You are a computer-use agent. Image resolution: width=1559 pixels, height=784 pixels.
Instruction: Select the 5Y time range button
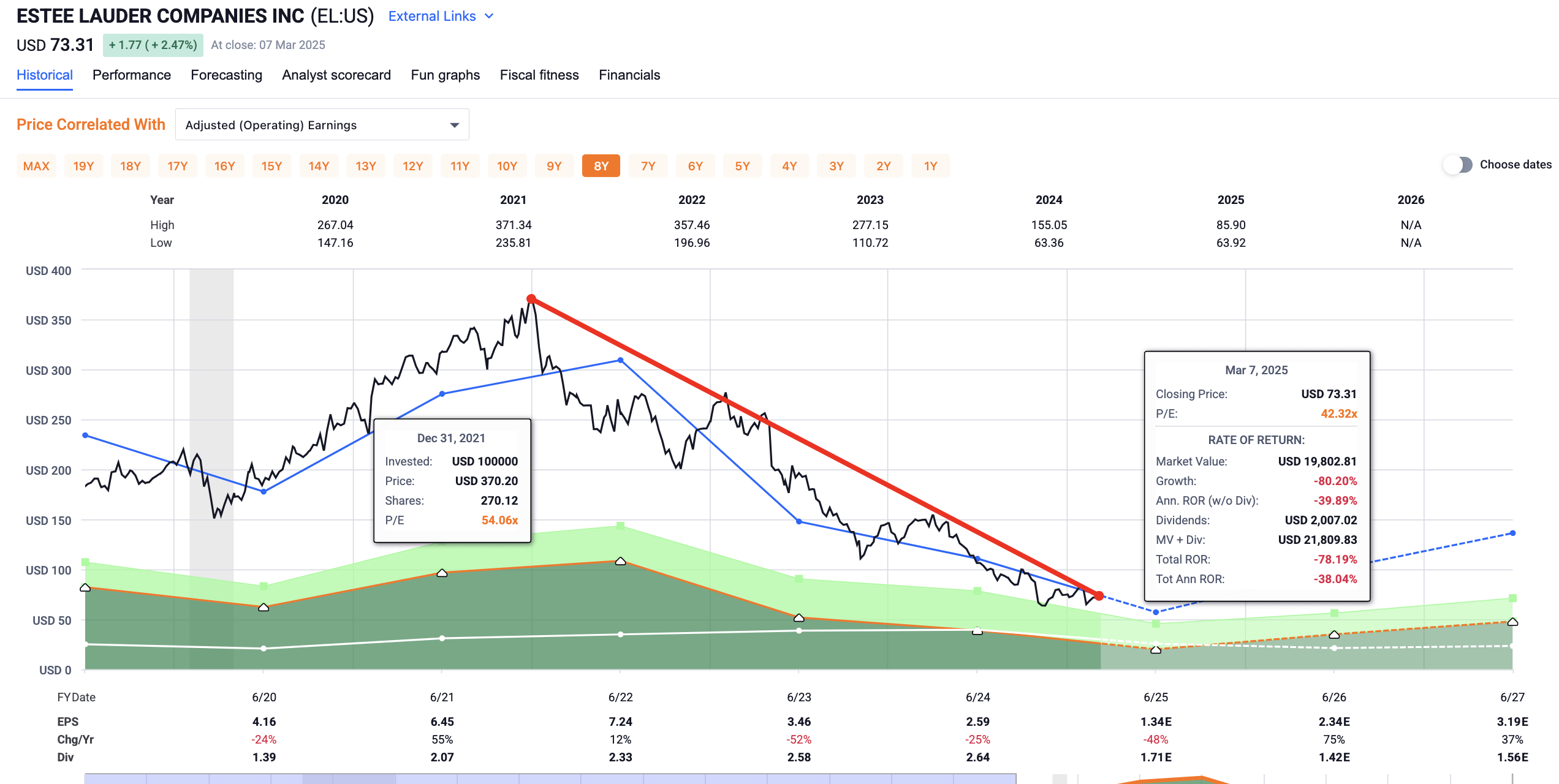(742, 166)
